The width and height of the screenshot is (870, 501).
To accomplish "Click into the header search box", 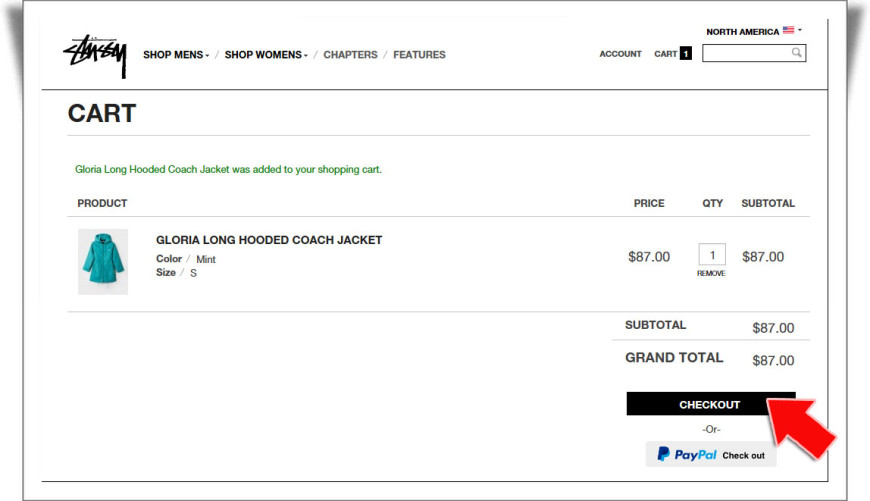I will click(753, 53).
